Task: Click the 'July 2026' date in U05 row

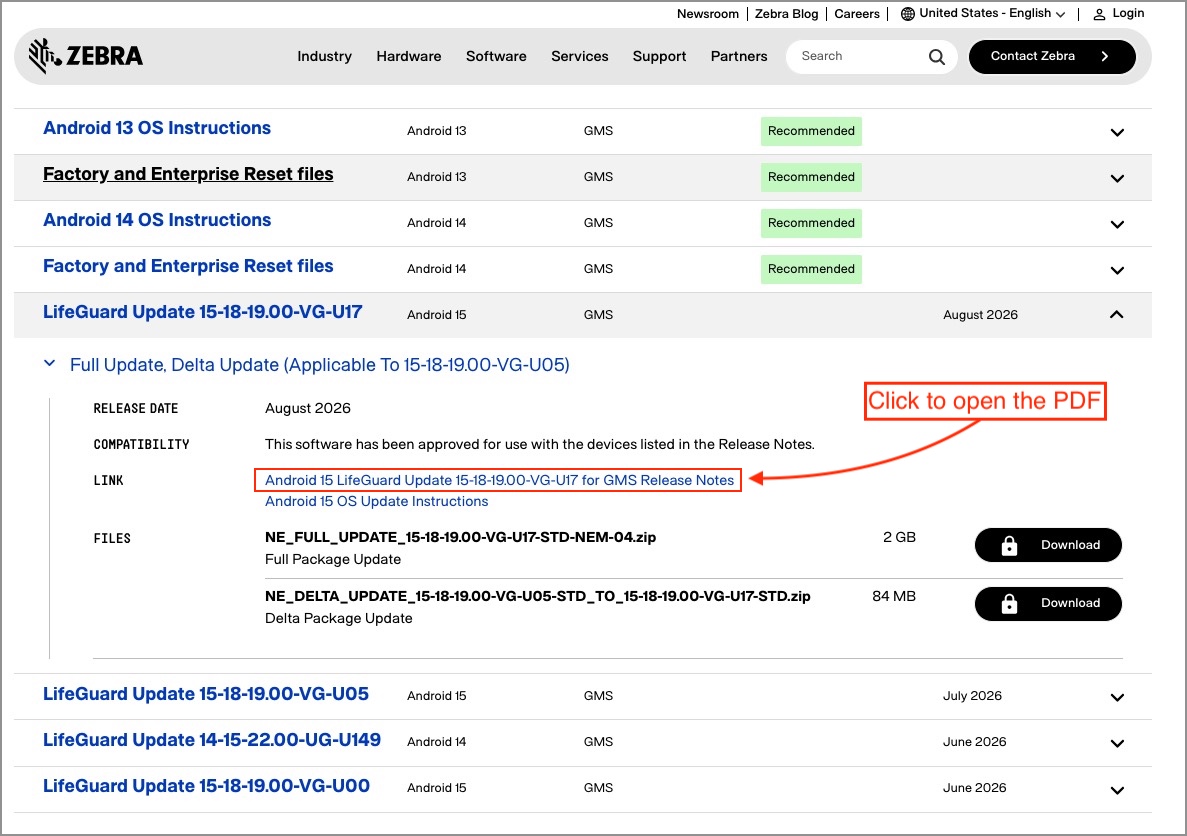Action: coord(972,696)
